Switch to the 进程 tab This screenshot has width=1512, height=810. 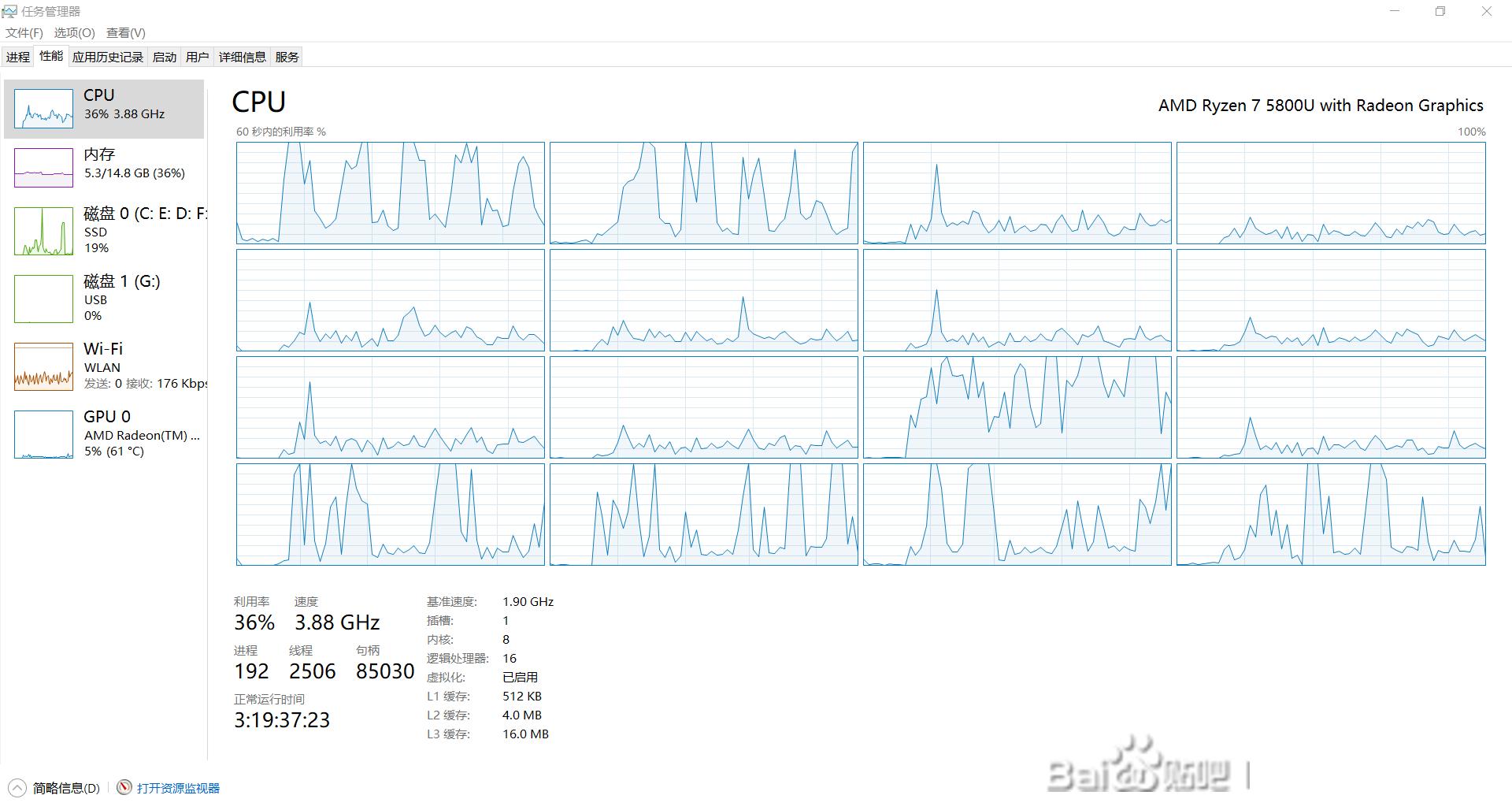click(18, 57)
